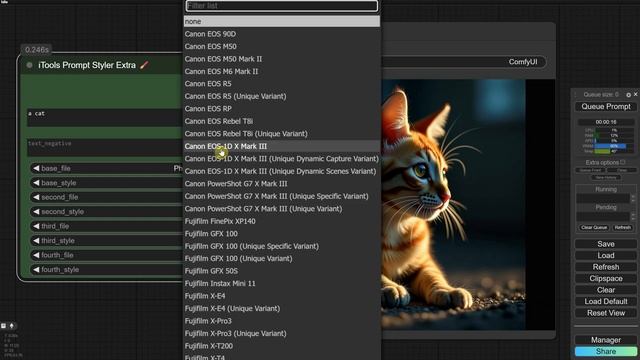Select Fujifilm FinePix XP140

[x=282, y=221]
